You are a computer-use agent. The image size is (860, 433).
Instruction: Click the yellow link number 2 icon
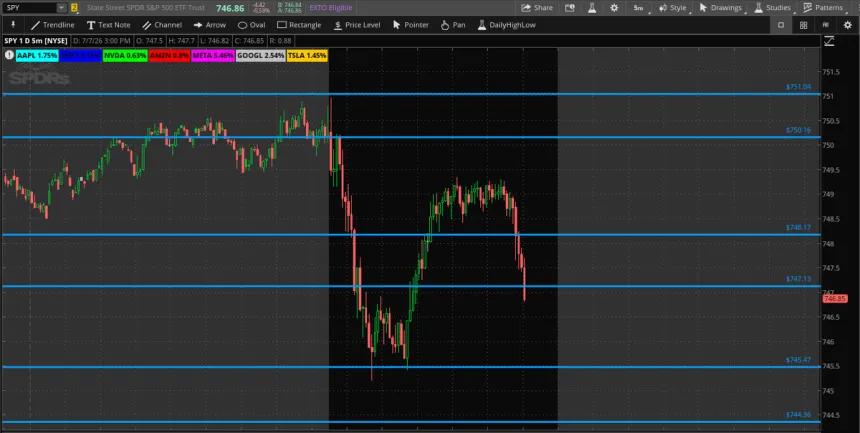coord(74,8)
